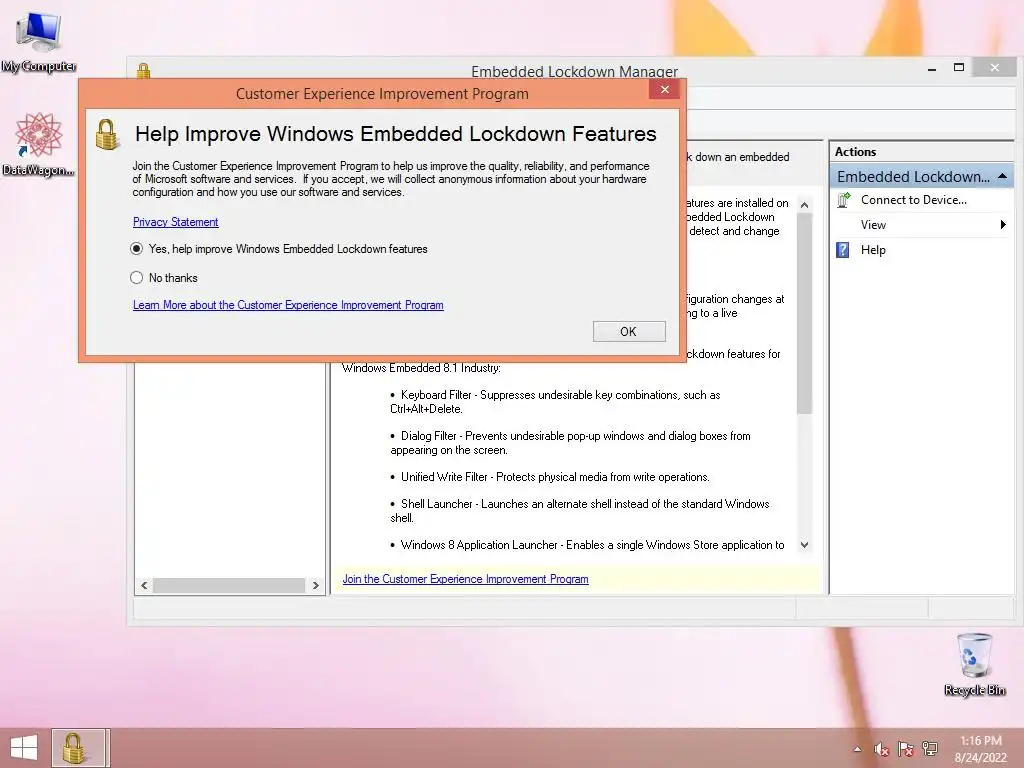The width and height of the screenshot is (1024, 768).
Task: Maximize the Embedded Lockdown Manager window
Action: click(959, 67)
